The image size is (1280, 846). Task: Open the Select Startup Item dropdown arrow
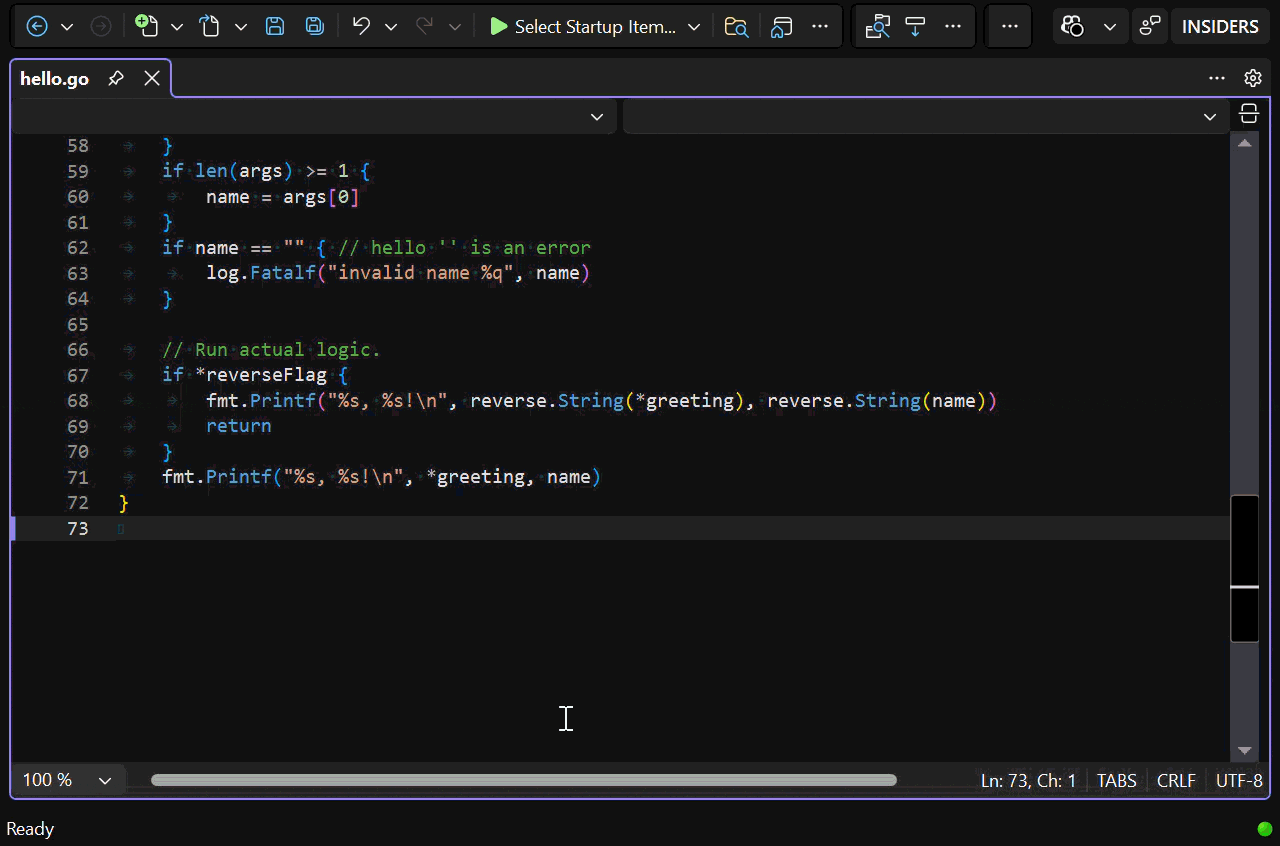click(x=694, y=27)
